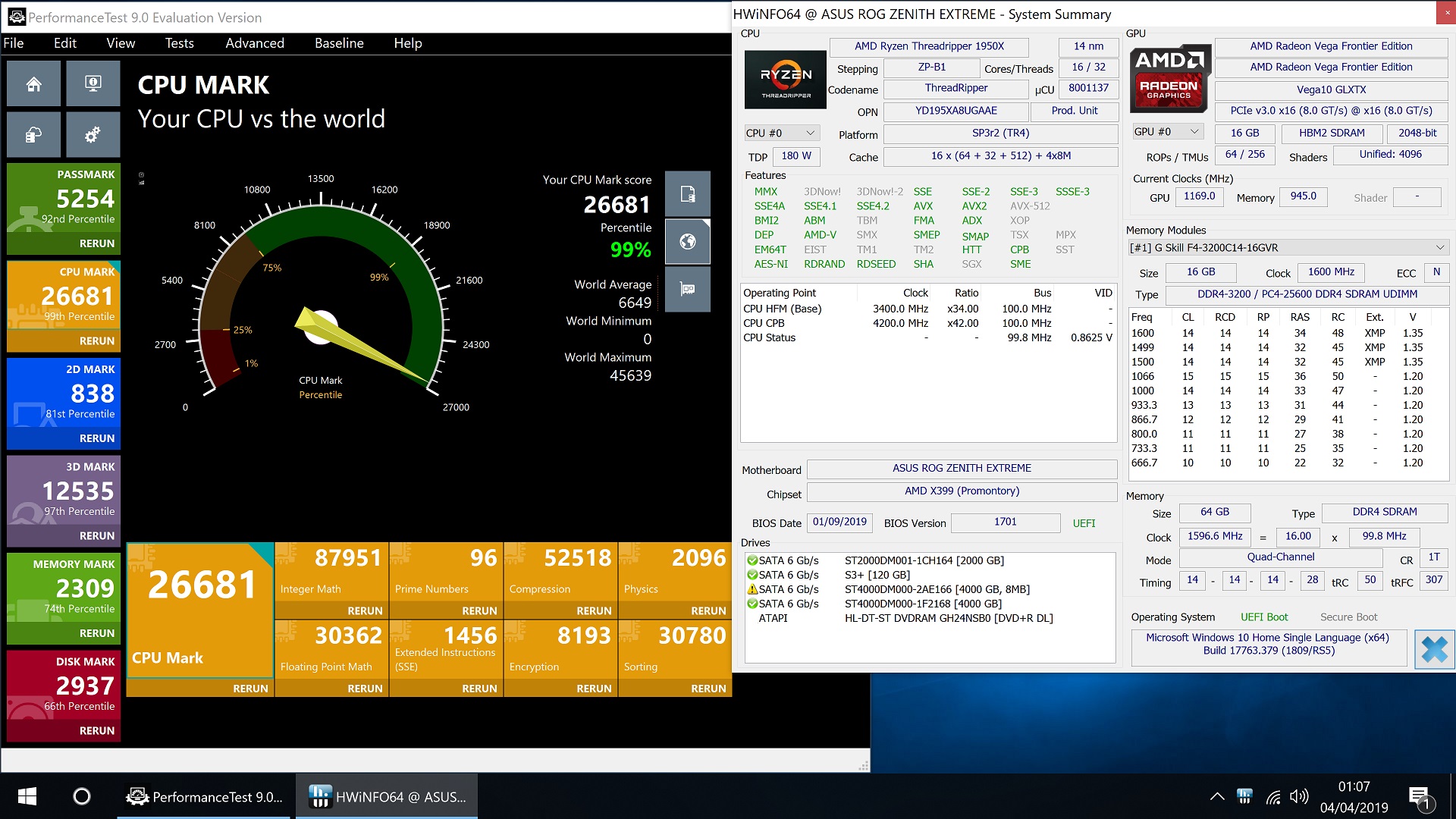Click the BIOS version 1701 field
1456x819 pixels.
[x=1006, y=522]
